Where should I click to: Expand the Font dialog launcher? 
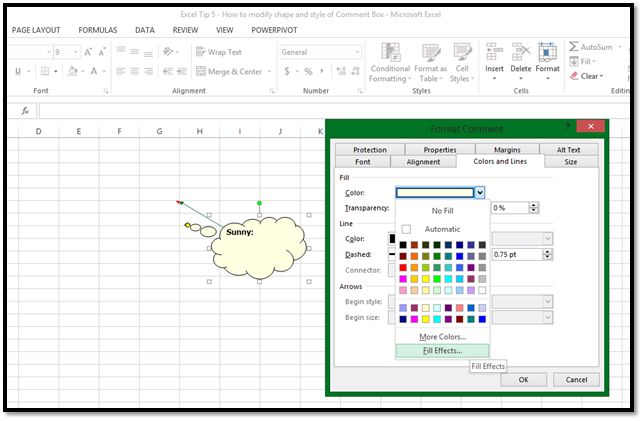pos(106,91)
